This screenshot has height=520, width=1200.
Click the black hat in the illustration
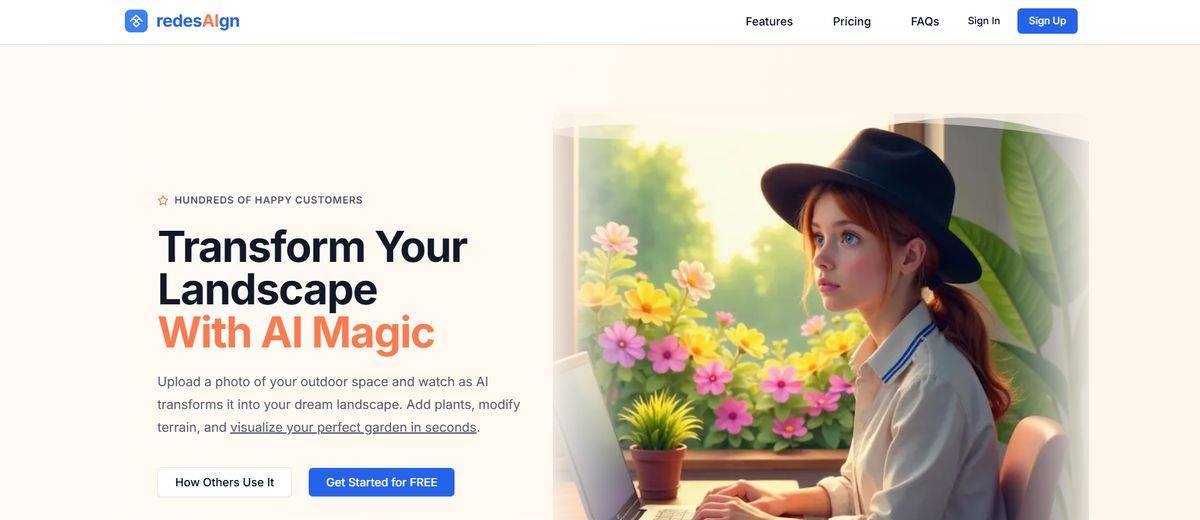tap(870, 200)
